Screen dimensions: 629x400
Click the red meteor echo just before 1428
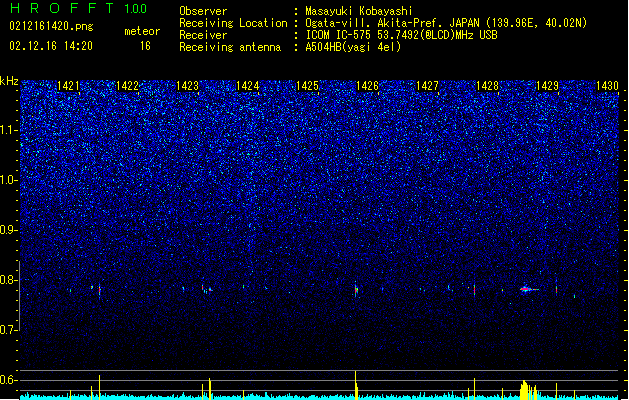coord(475,289)
